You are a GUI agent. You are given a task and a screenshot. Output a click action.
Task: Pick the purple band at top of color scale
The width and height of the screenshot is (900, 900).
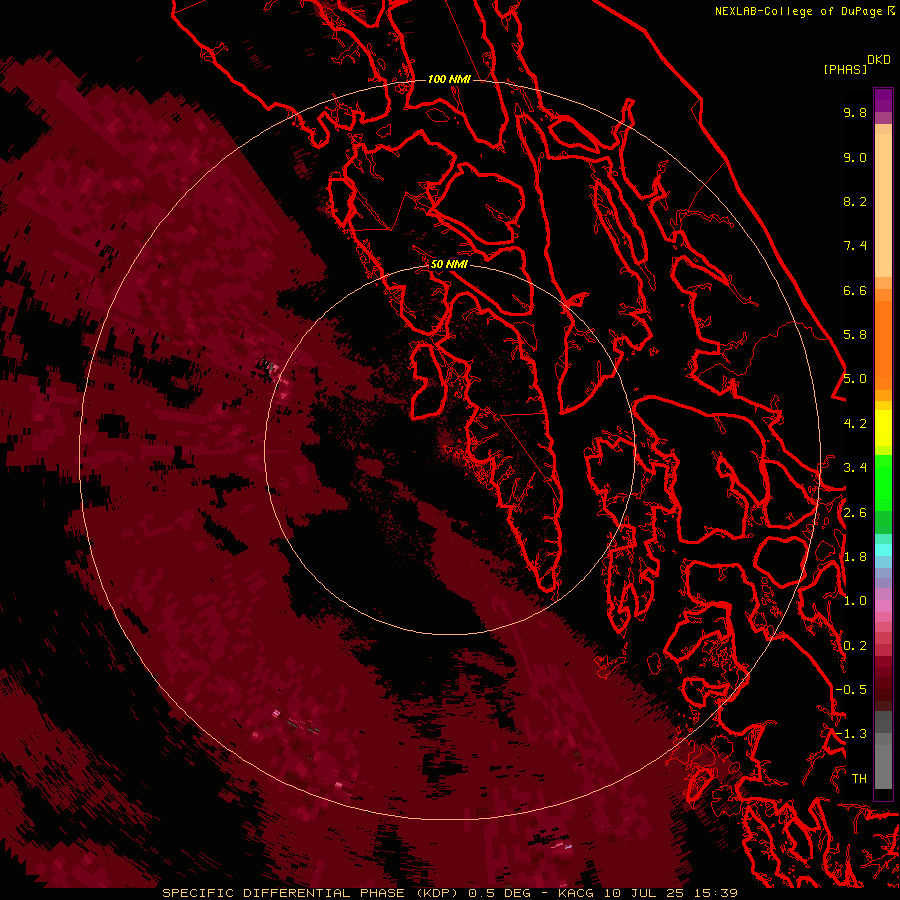[x=883, y=100]
